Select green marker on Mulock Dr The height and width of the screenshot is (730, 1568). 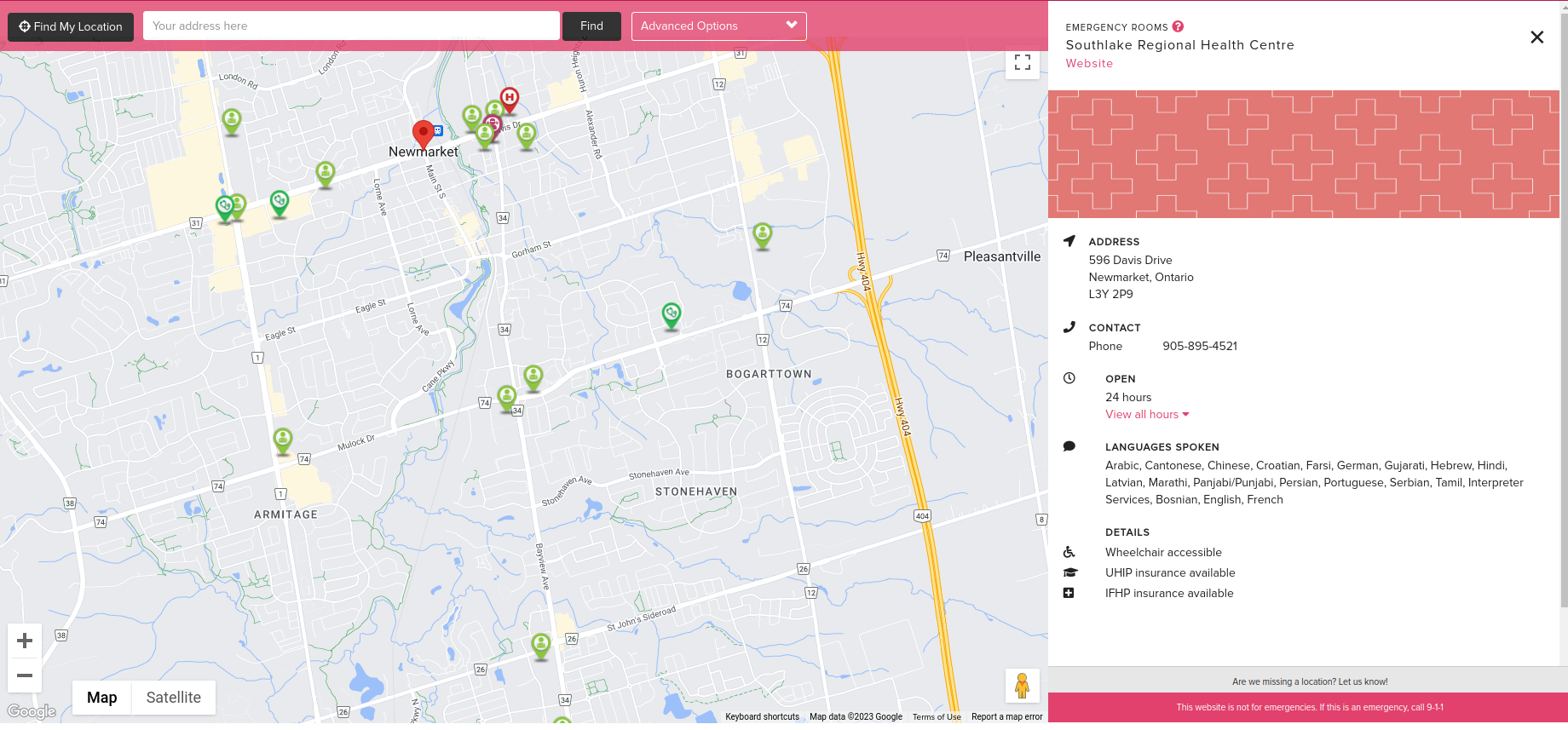click(x=283, y=441)
